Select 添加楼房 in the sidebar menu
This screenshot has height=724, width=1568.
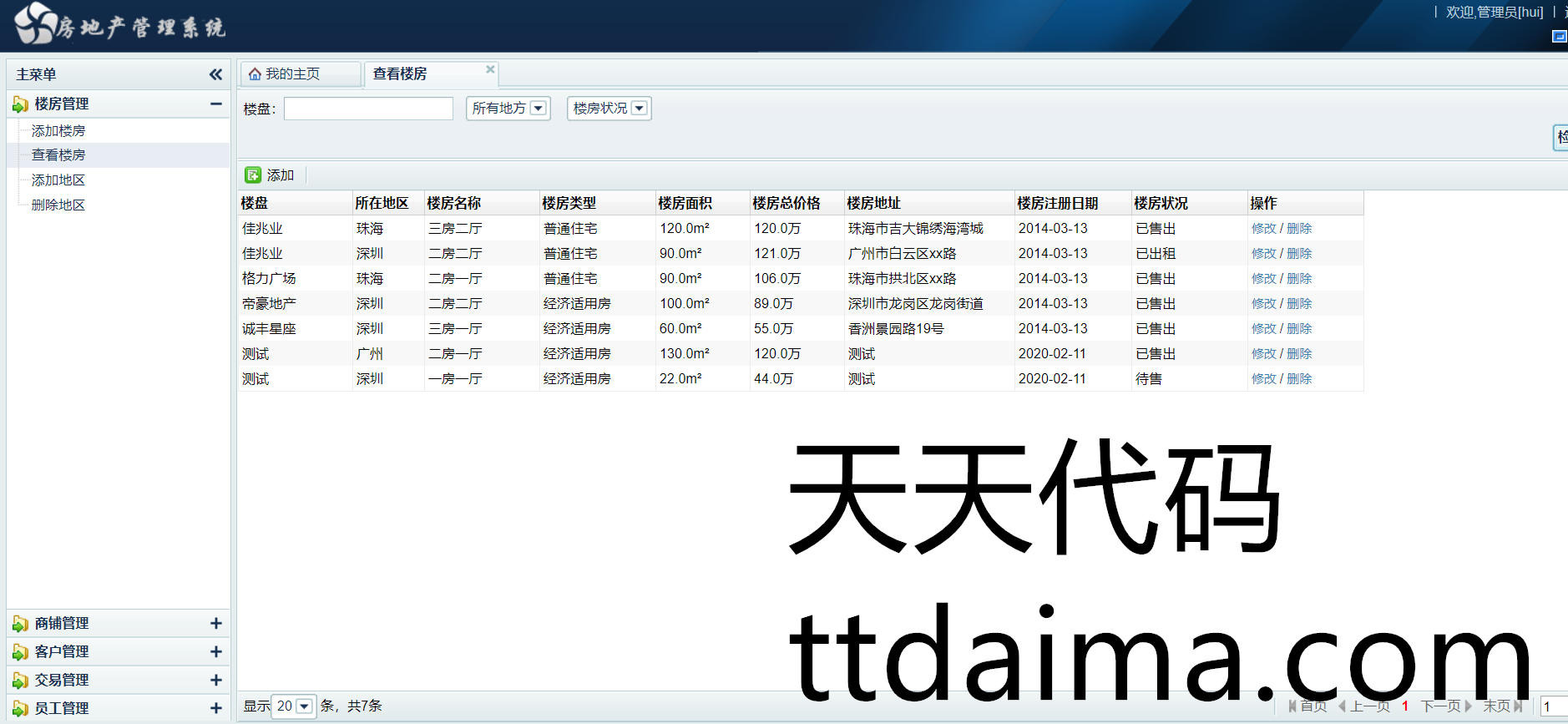click(x=58, y=131)
